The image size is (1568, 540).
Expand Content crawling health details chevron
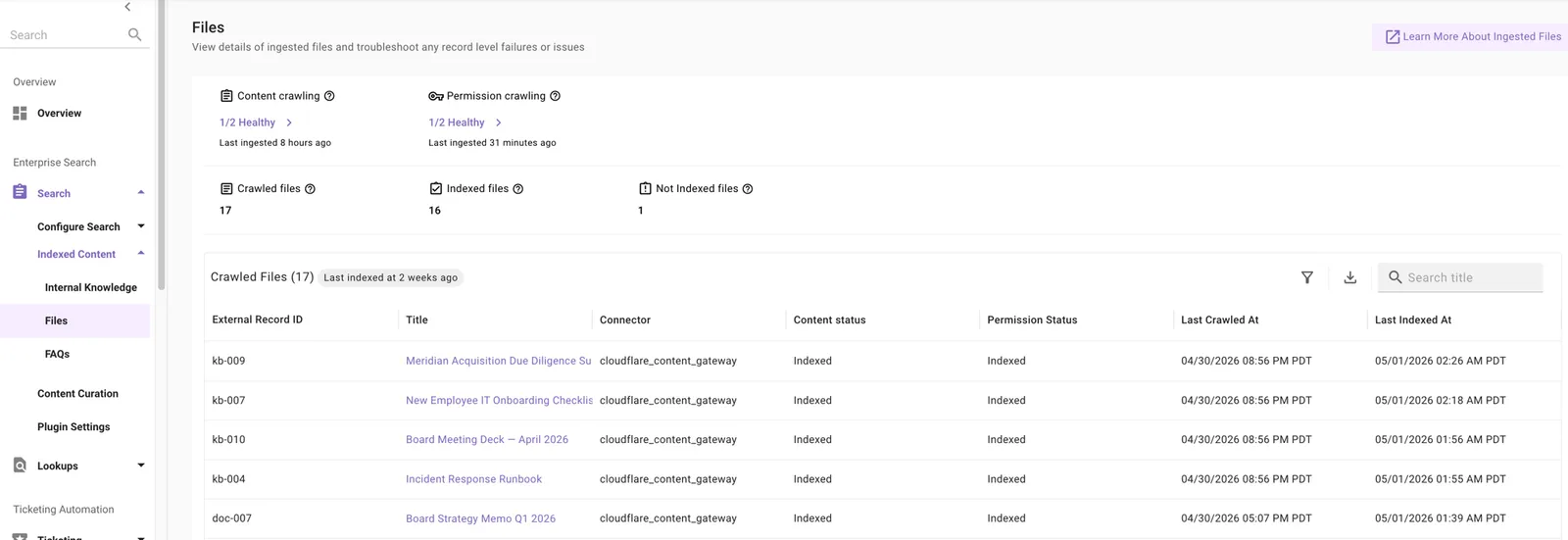click(289, 123)
